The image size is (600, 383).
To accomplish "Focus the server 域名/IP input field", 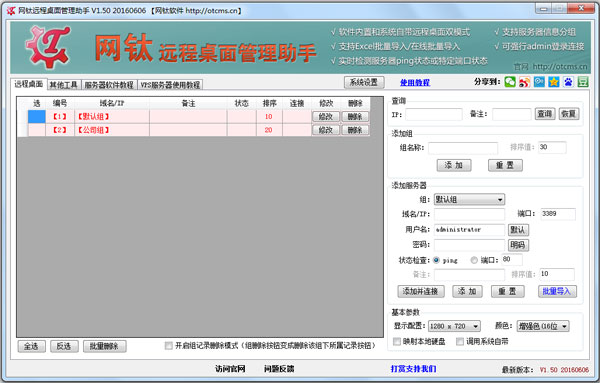I will (470, 214).
